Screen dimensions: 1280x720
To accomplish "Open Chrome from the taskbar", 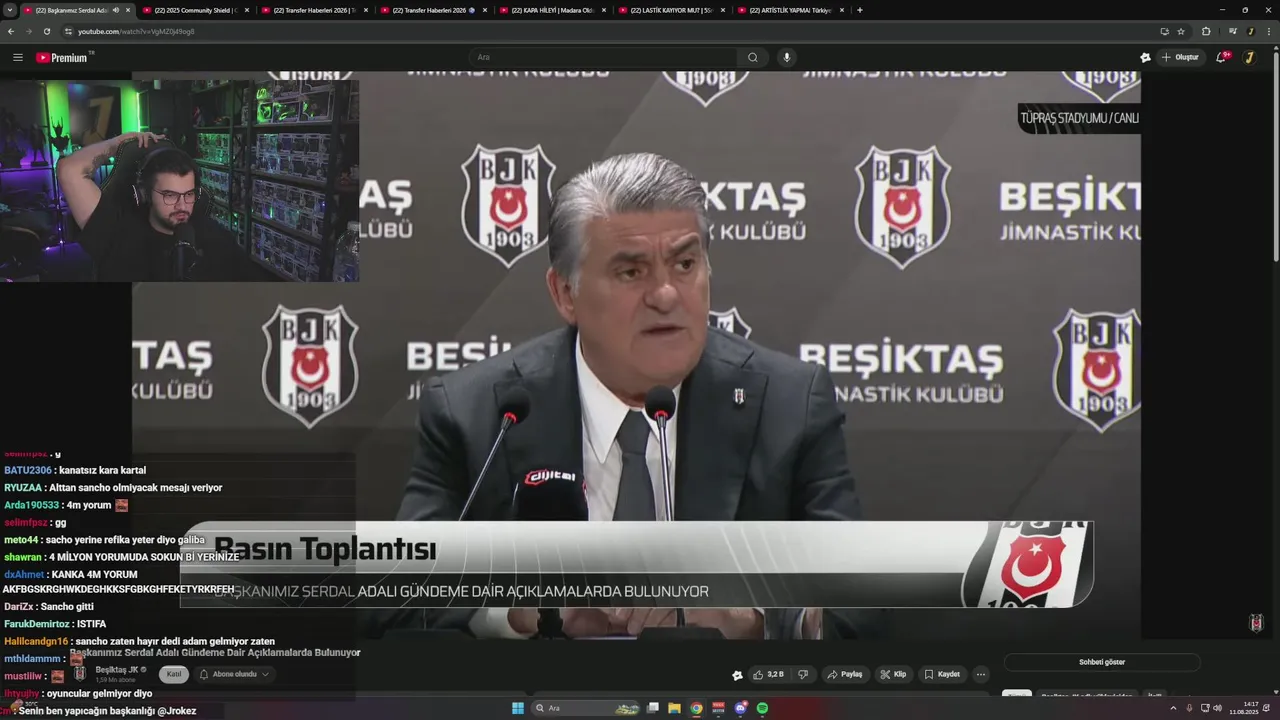I will point(696,708).
